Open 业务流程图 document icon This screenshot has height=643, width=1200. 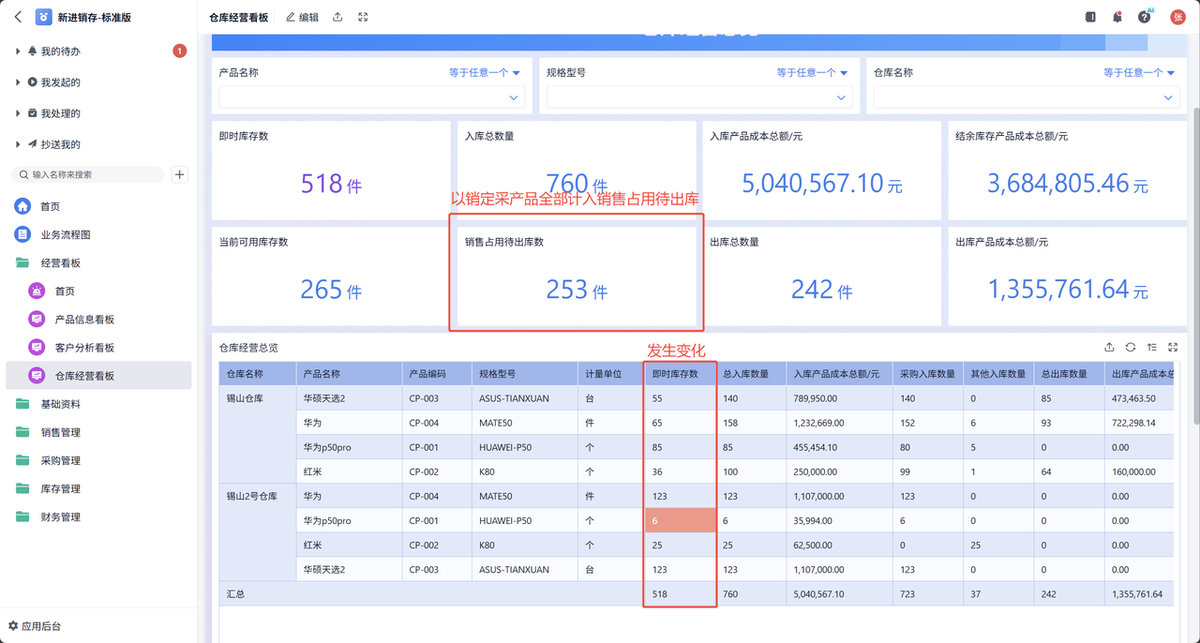[22, 234]
